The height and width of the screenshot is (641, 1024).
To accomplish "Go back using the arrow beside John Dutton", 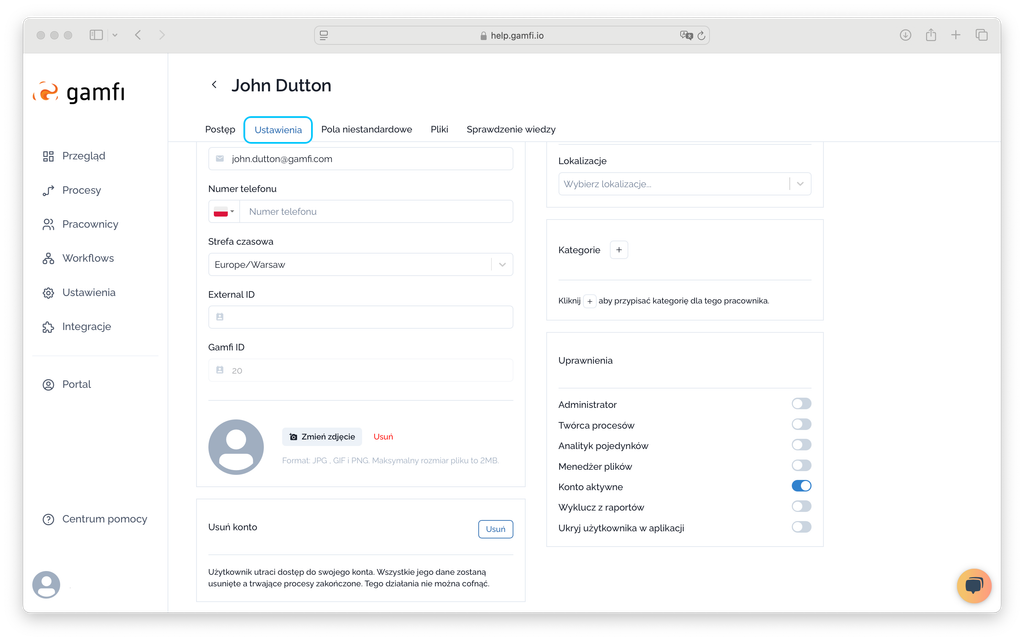I will click(214, 85).
